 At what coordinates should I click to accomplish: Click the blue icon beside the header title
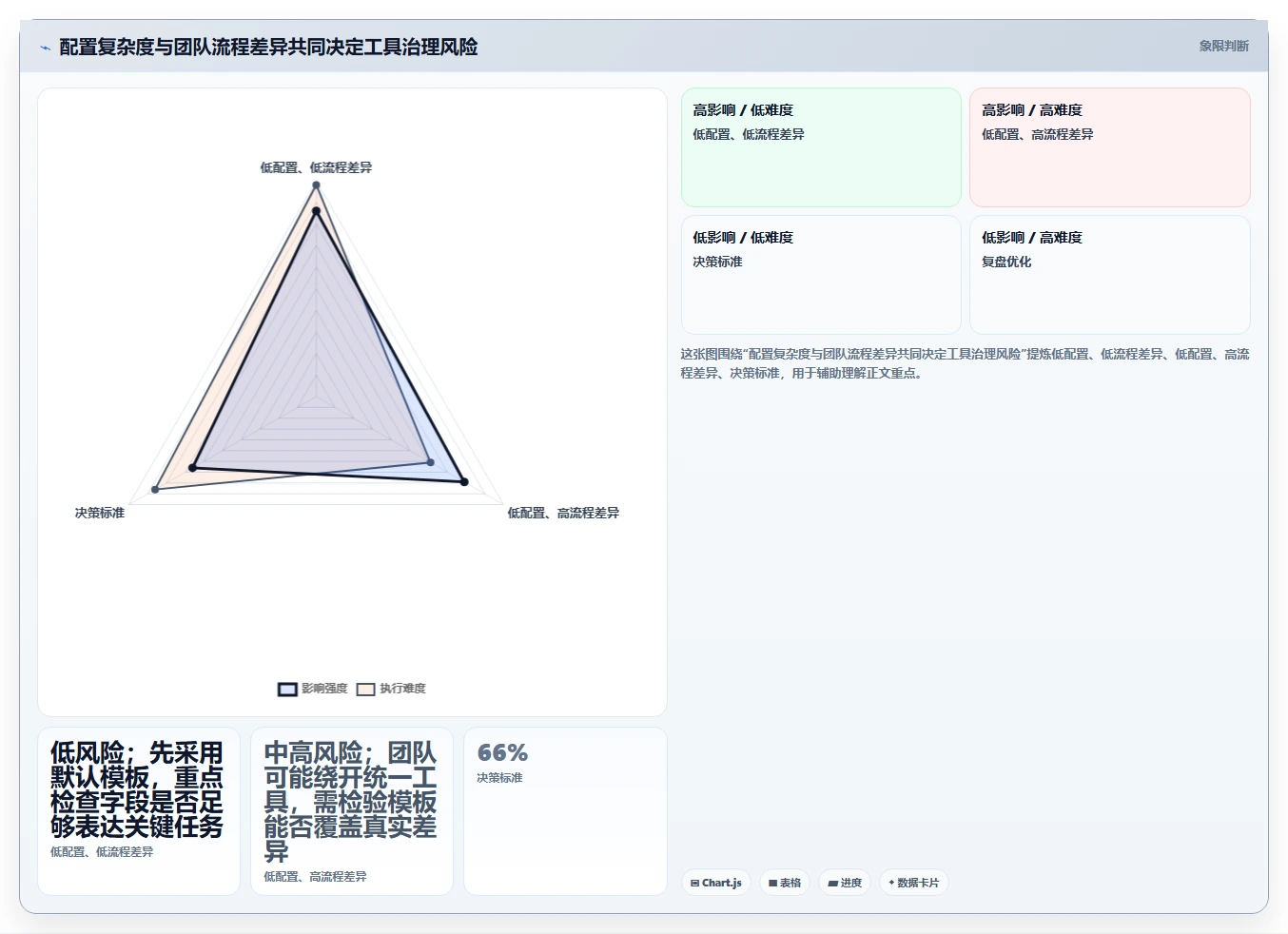click(x=45, y=48)
